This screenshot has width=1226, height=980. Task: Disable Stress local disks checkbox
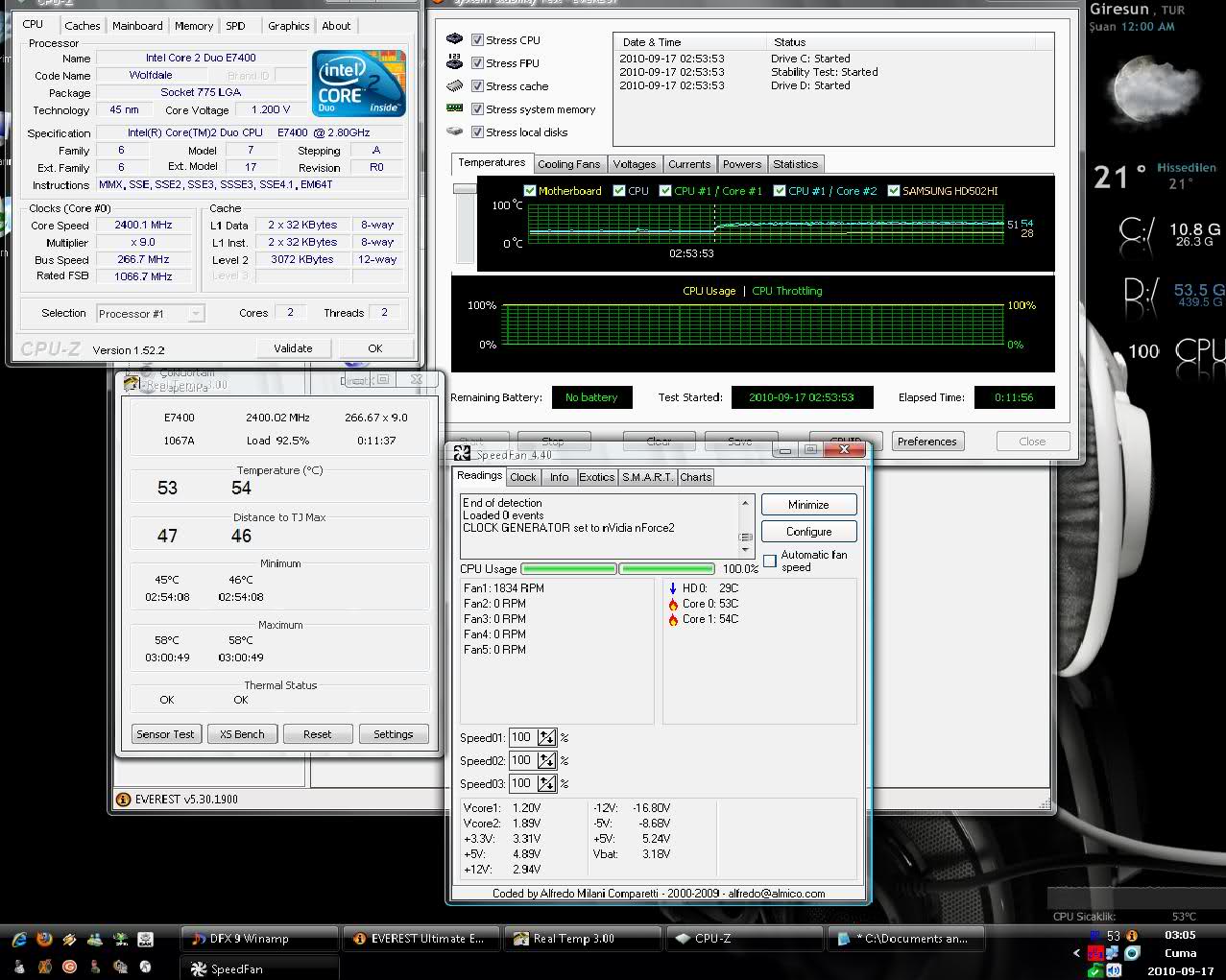point(477,131)
